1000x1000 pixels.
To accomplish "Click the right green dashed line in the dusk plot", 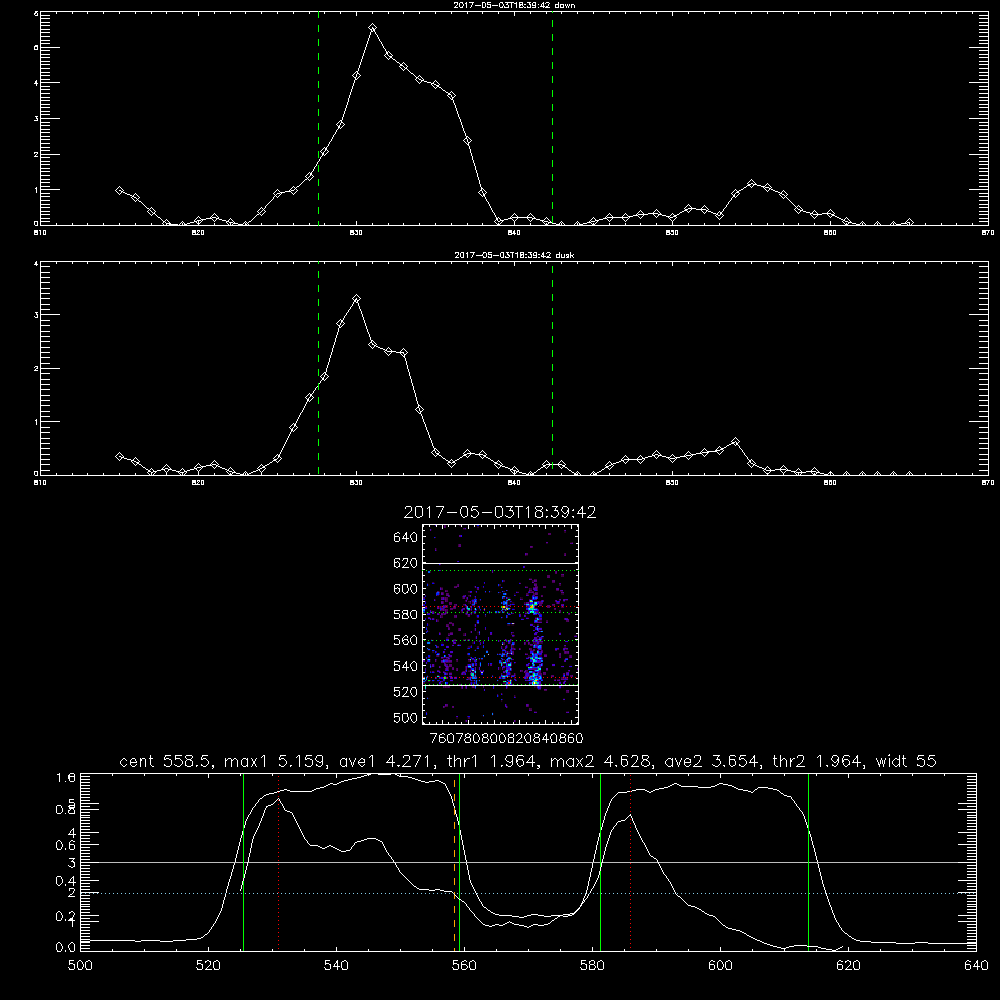I will 552,369.
